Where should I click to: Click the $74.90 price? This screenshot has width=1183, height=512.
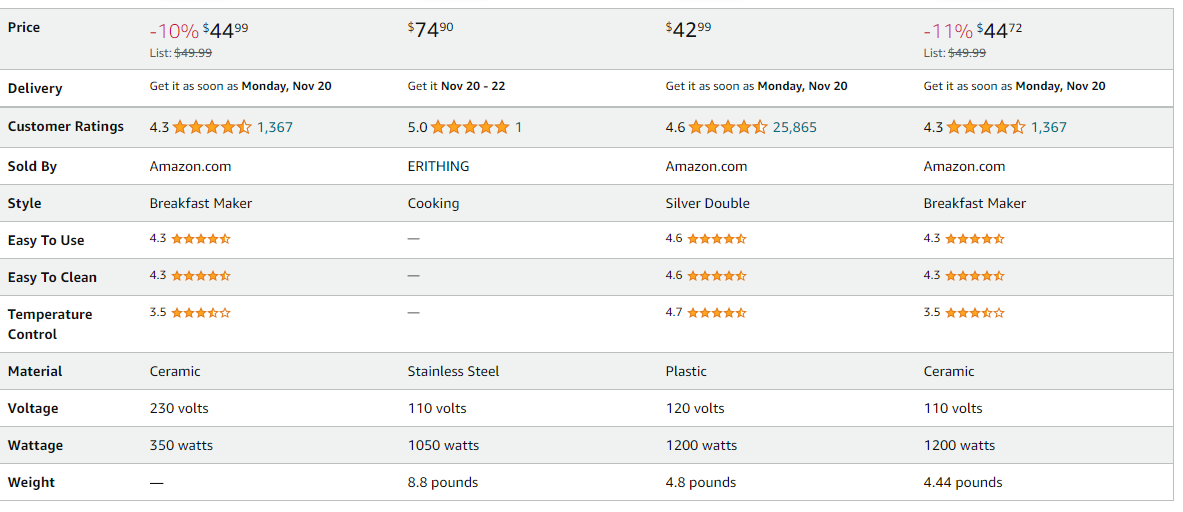[431, 31]
